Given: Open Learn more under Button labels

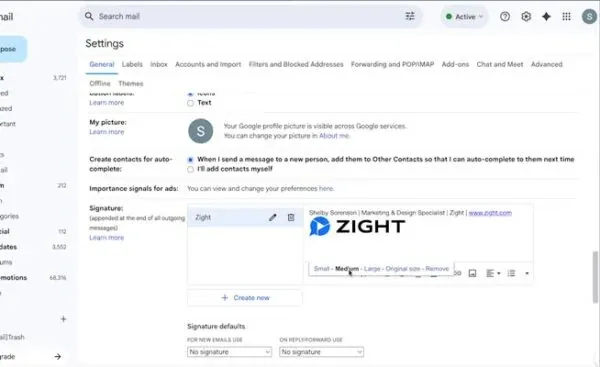Looking at the screenshot, I should 107,103.
